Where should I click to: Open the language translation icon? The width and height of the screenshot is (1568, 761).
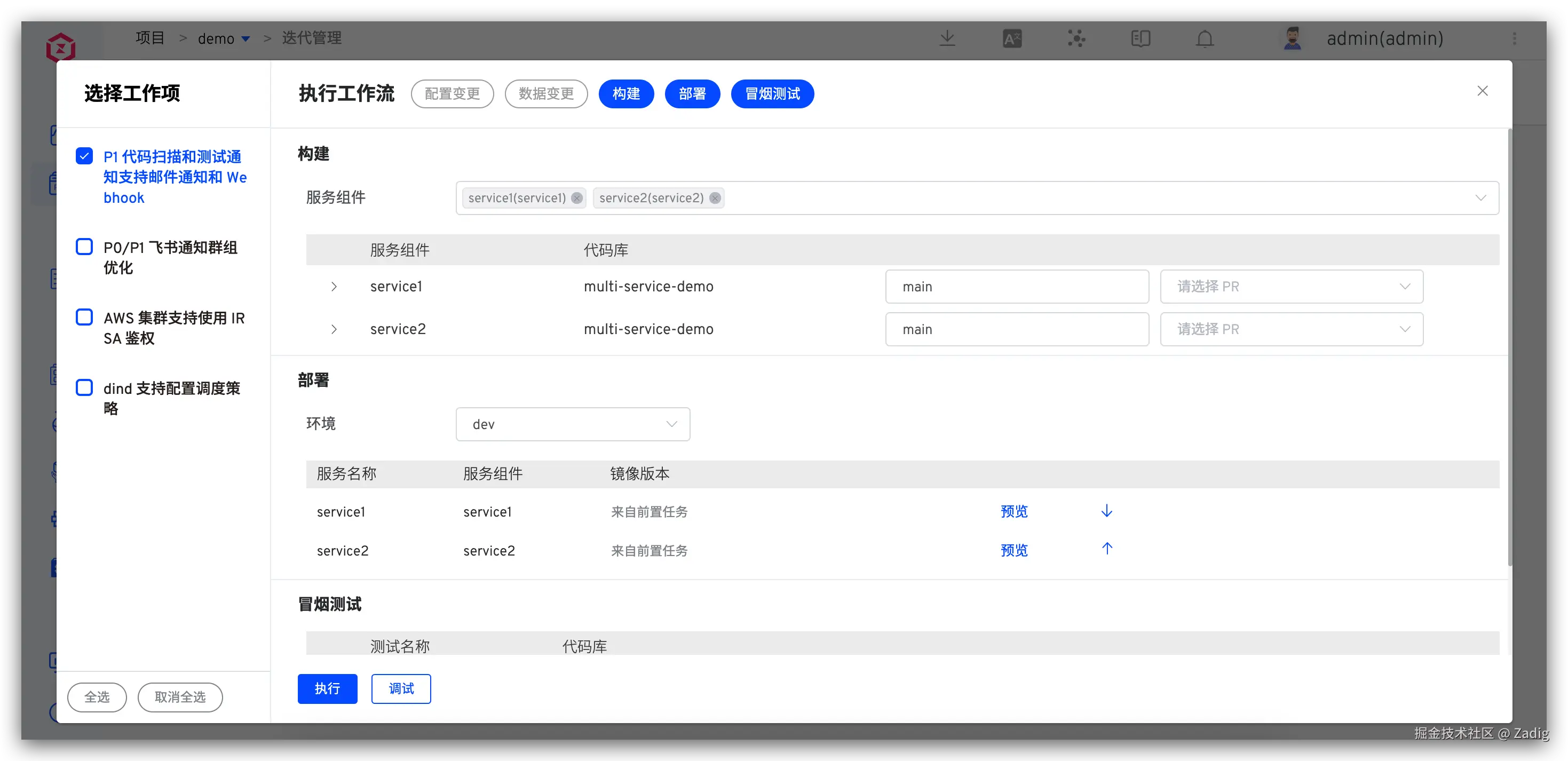point(1012,38)
